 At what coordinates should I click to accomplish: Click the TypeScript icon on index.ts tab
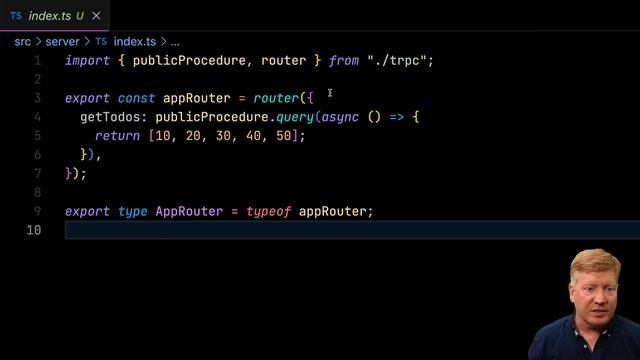(16, 16)
